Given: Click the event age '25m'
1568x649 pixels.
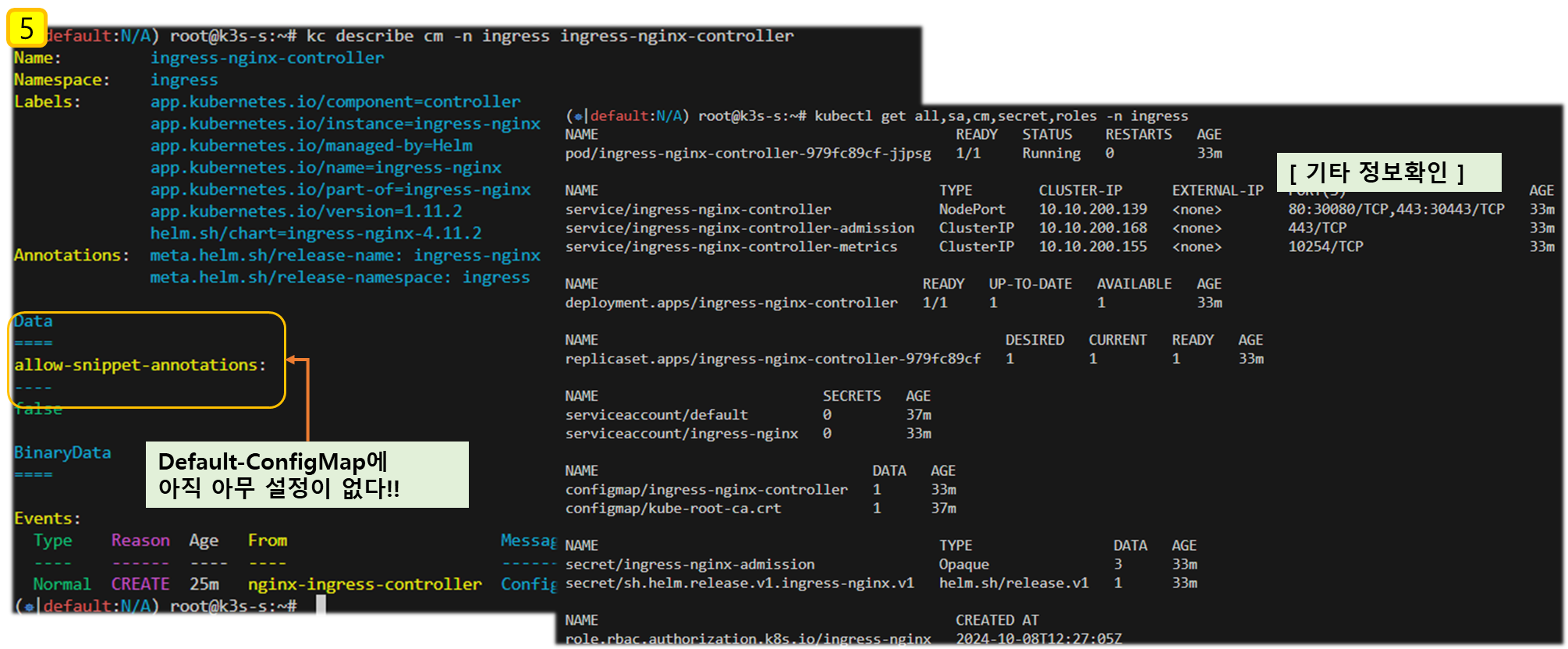Looking at the screenshot, I should coord(204,583).
